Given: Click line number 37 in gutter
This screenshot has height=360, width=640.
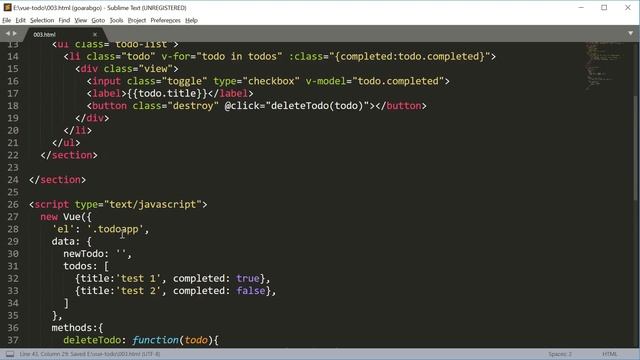Looking at the screenshot, I should (x=13, y=340).
